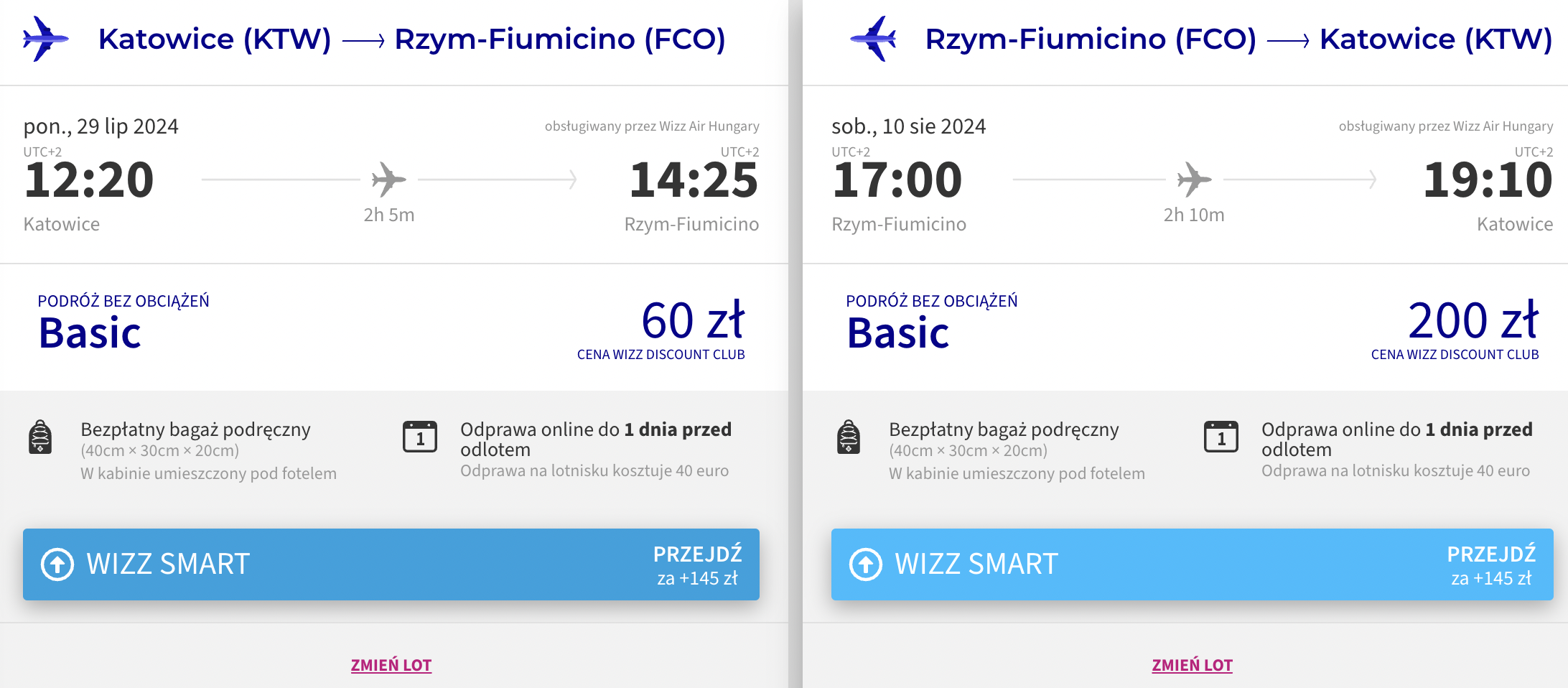Image resolution: width=1568 pixels, height=688 pixels.
Task: Upgrade return flight to WIZZ SMART for +145 zł
Action: [x=1193, y=564]
